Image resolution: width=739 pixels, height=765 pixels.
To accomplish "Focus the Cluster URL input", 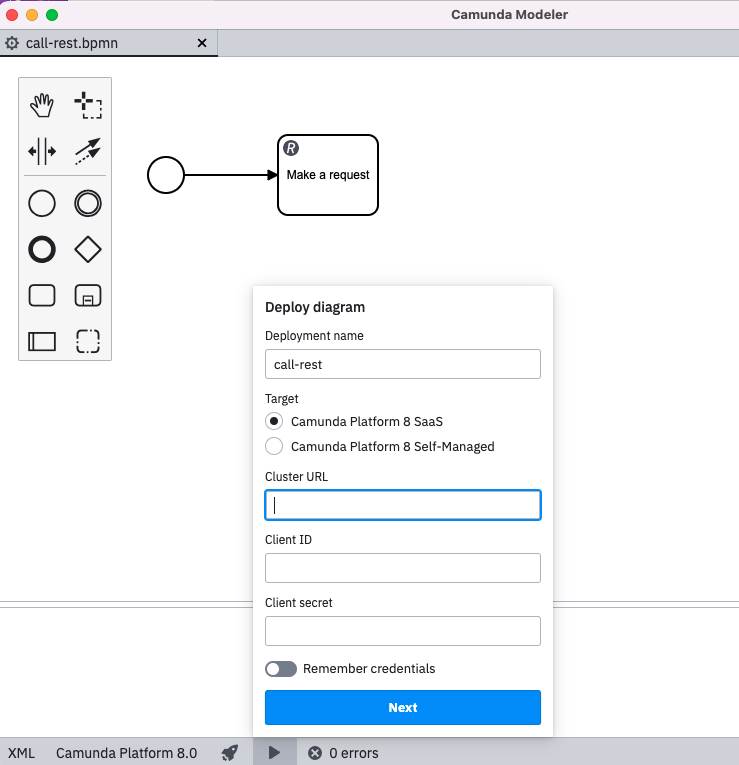I will 403,505.
